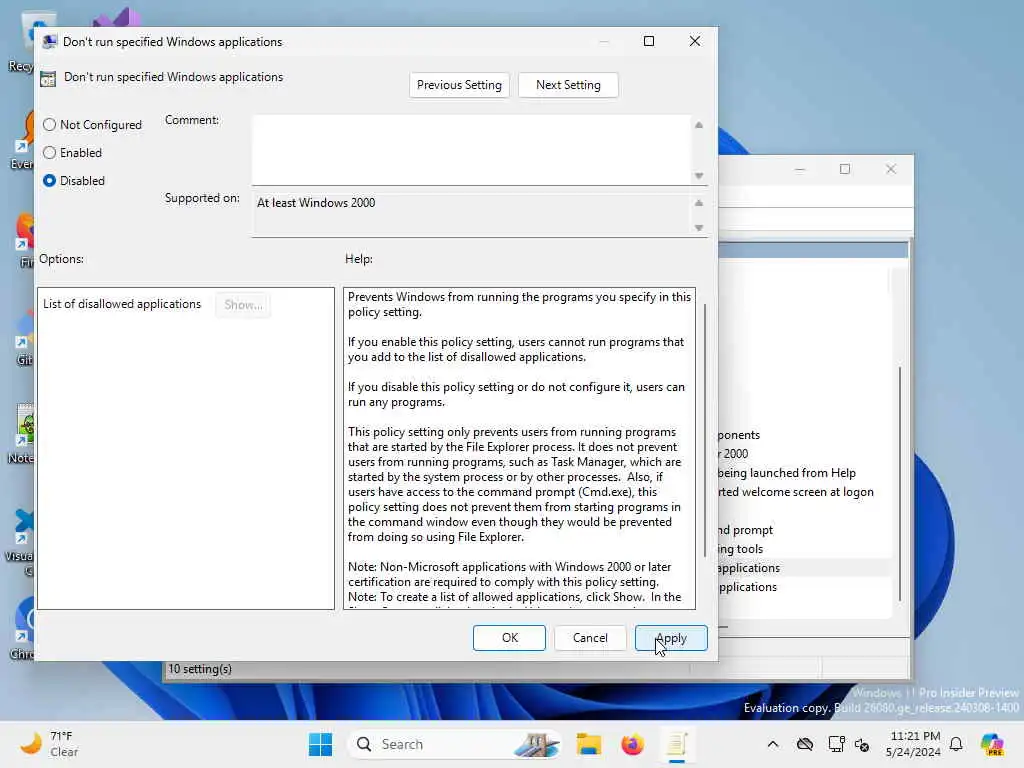Maximize the policy setting dialog
Screen dimensions: 1024x768
648,41
